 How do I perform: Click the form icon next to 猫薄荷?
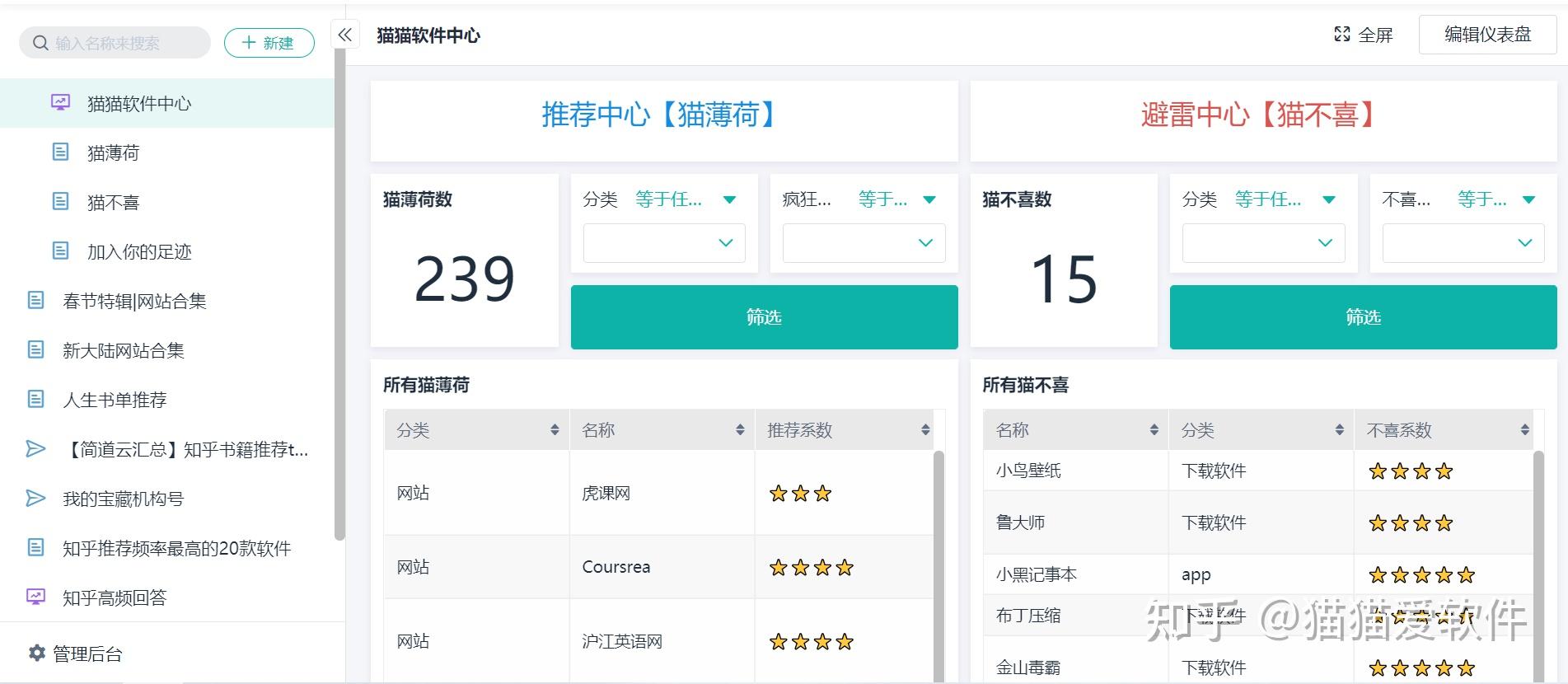(x=60, y=152)
